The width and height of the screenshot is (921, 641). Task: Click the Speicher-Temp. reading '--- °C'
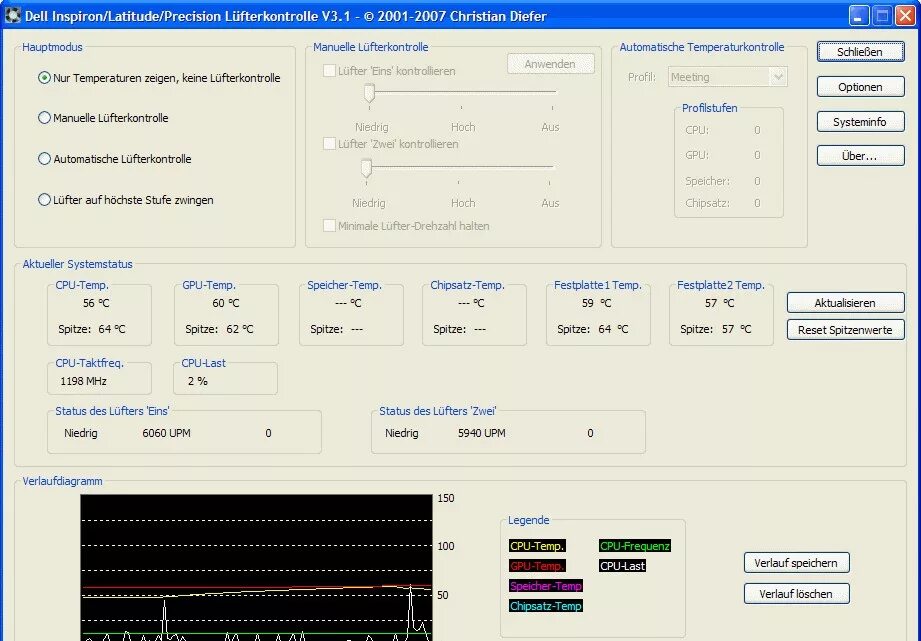pos(348,303)
